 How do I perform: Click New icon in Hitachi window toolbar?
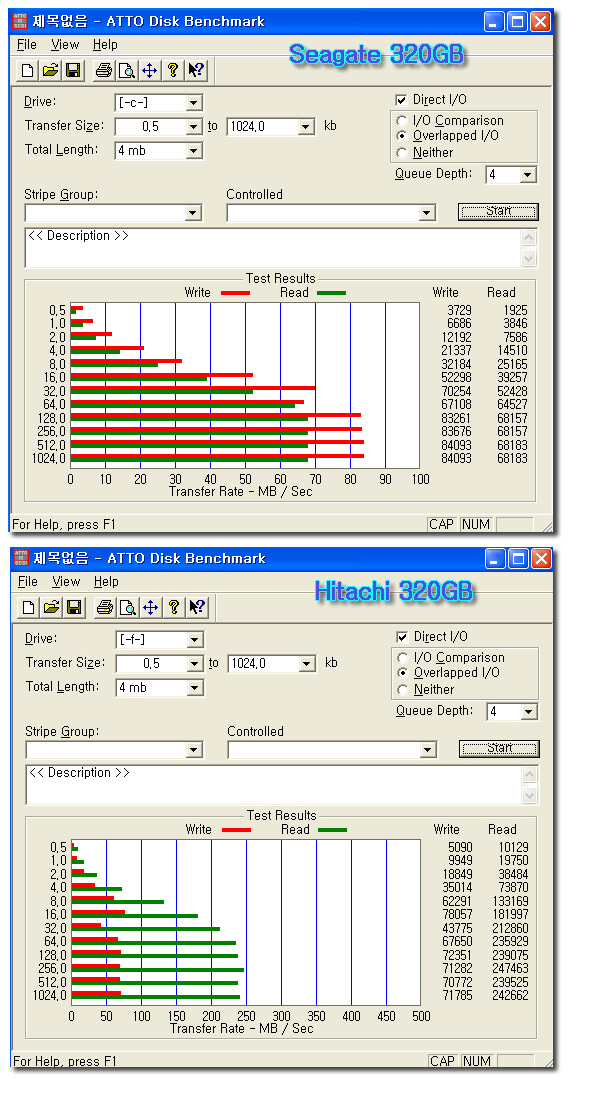pos(28,608)
